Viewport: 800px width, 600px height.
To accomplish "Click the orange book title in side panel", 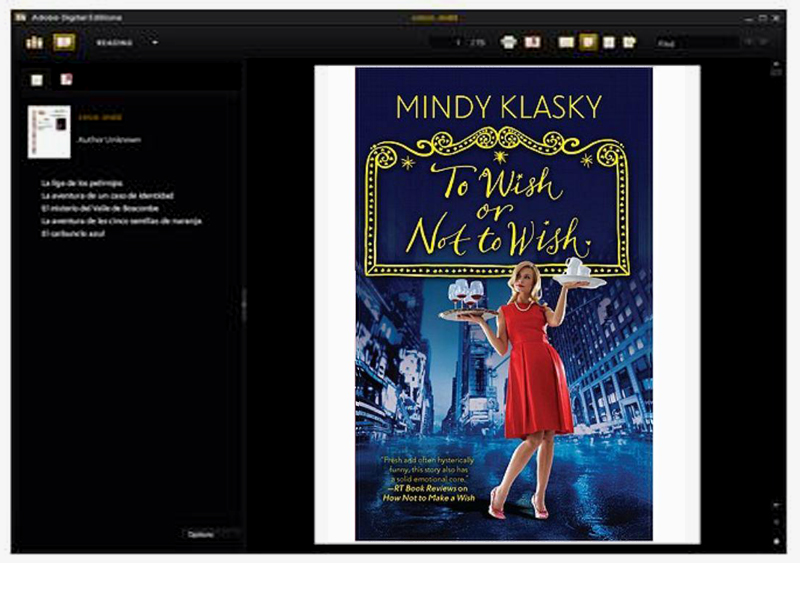I will [100, 117].
